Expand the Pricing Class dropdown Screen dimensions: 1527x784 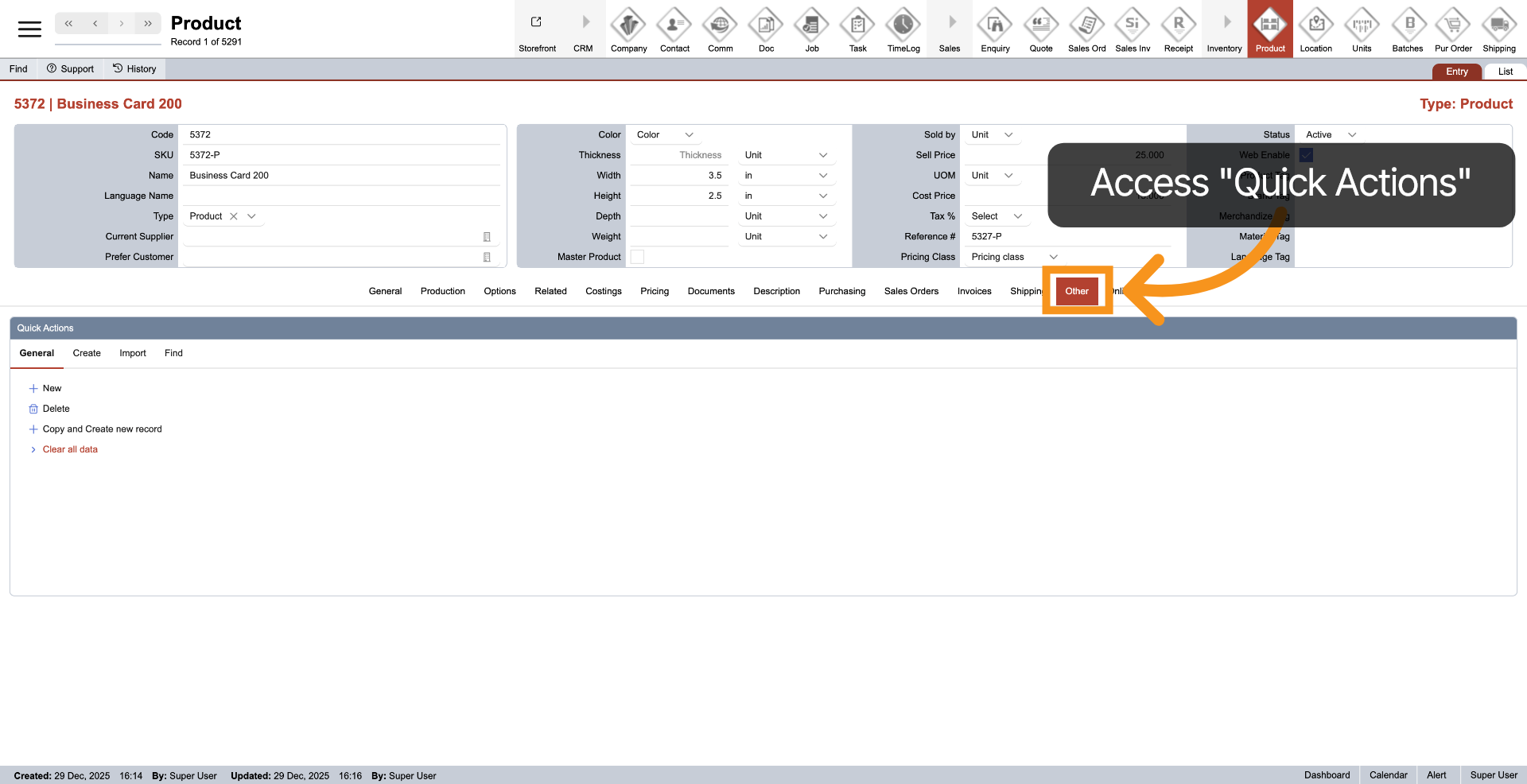[x=1053, y=257]
